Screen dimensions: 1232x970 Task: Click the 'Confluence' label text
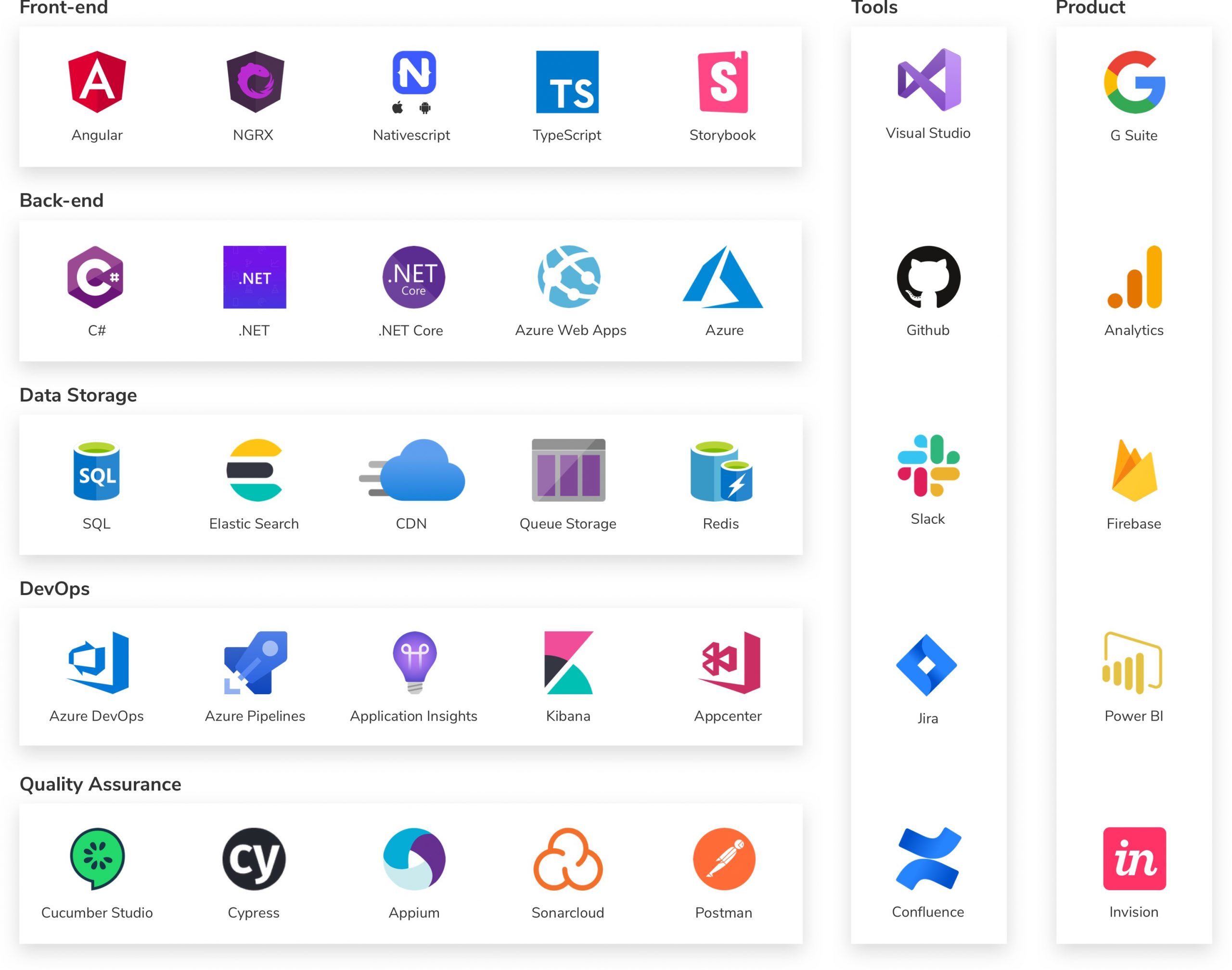click(x=928, y=912)
